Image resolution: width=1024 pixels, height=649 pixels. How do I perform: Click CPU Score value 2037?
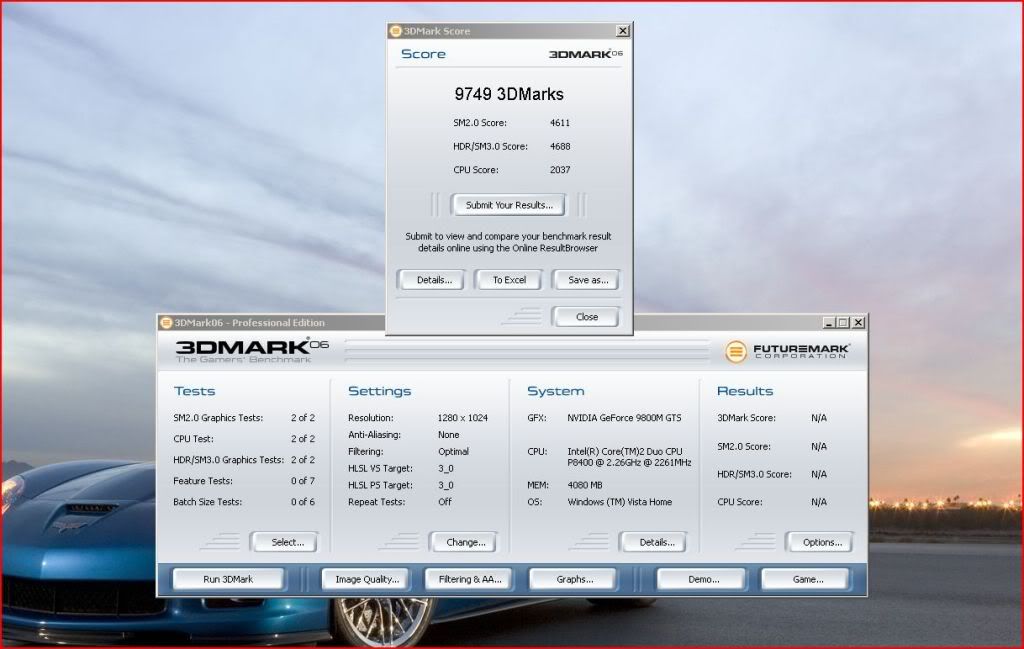[560, 170]
